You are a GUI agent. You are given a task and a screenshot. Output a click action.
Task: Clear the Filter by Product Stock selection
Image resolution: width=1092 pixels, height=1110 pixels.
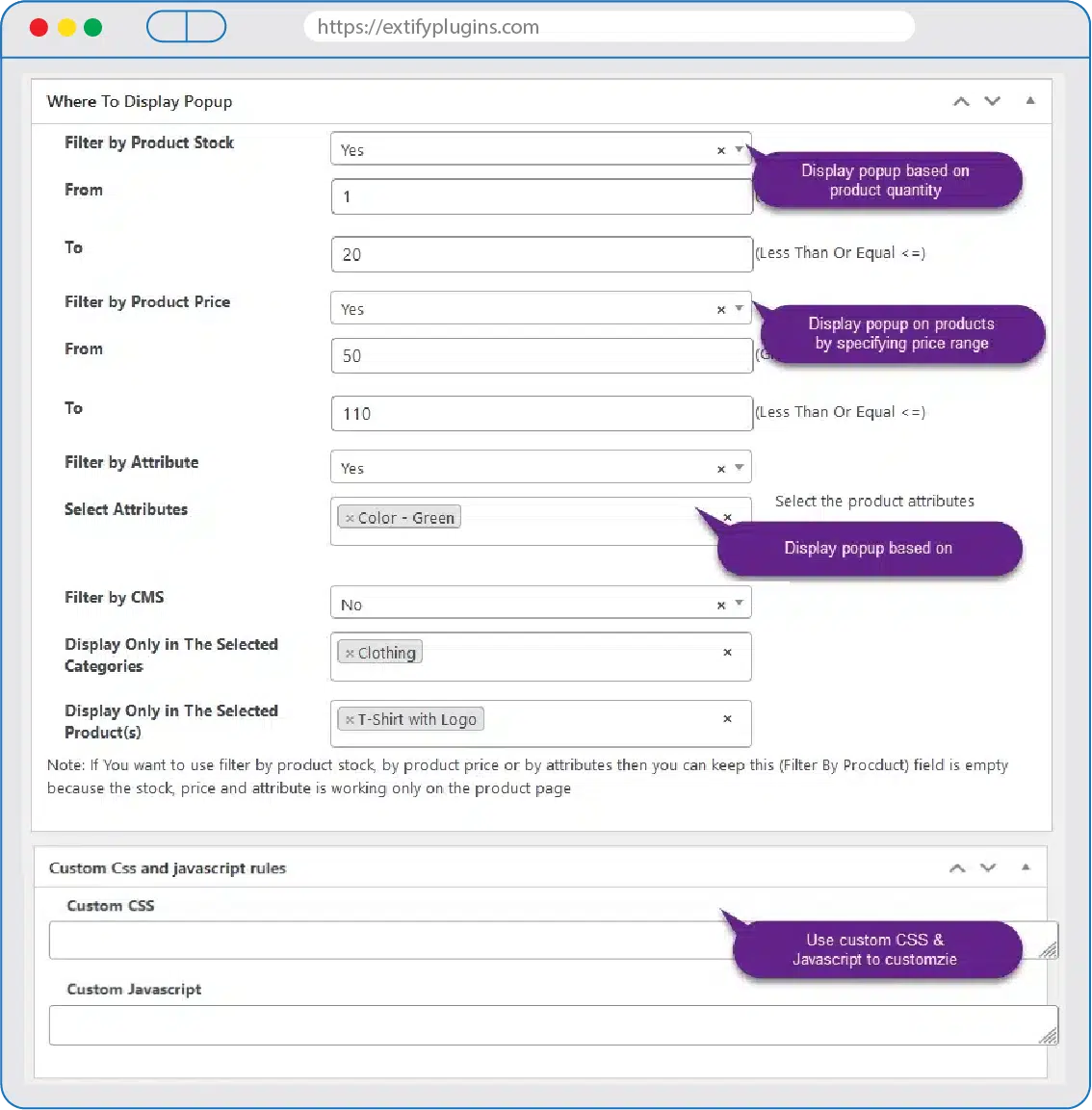point(720,150)
